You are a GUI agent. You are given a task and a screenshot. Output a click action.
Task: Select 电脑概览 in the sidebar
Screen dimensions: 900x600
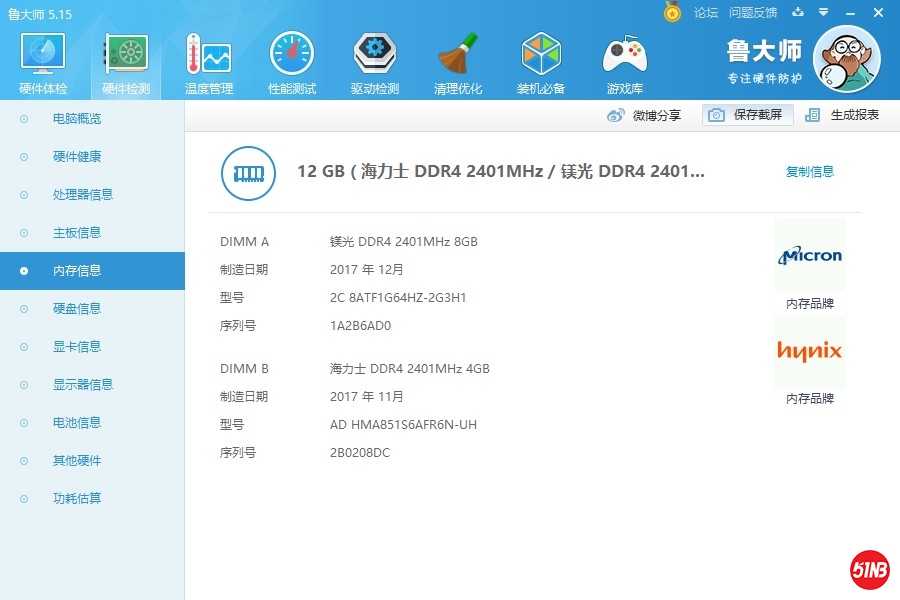coord(77,119)
